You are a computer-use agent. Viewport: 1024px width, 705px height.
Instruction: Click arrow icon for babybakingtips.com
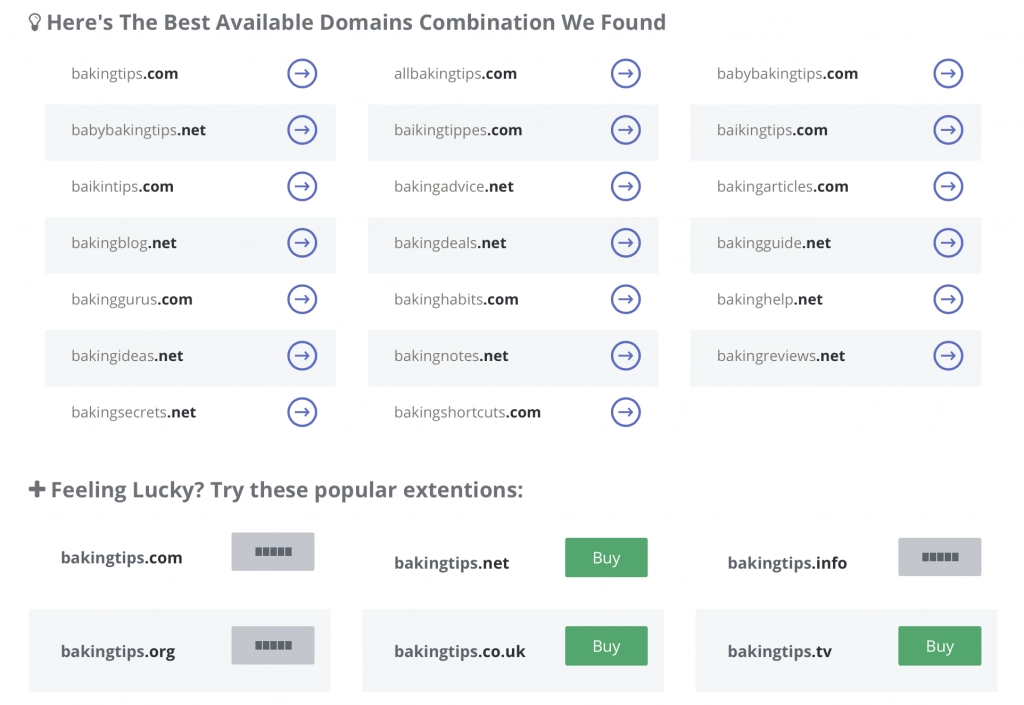coord(948,73)
